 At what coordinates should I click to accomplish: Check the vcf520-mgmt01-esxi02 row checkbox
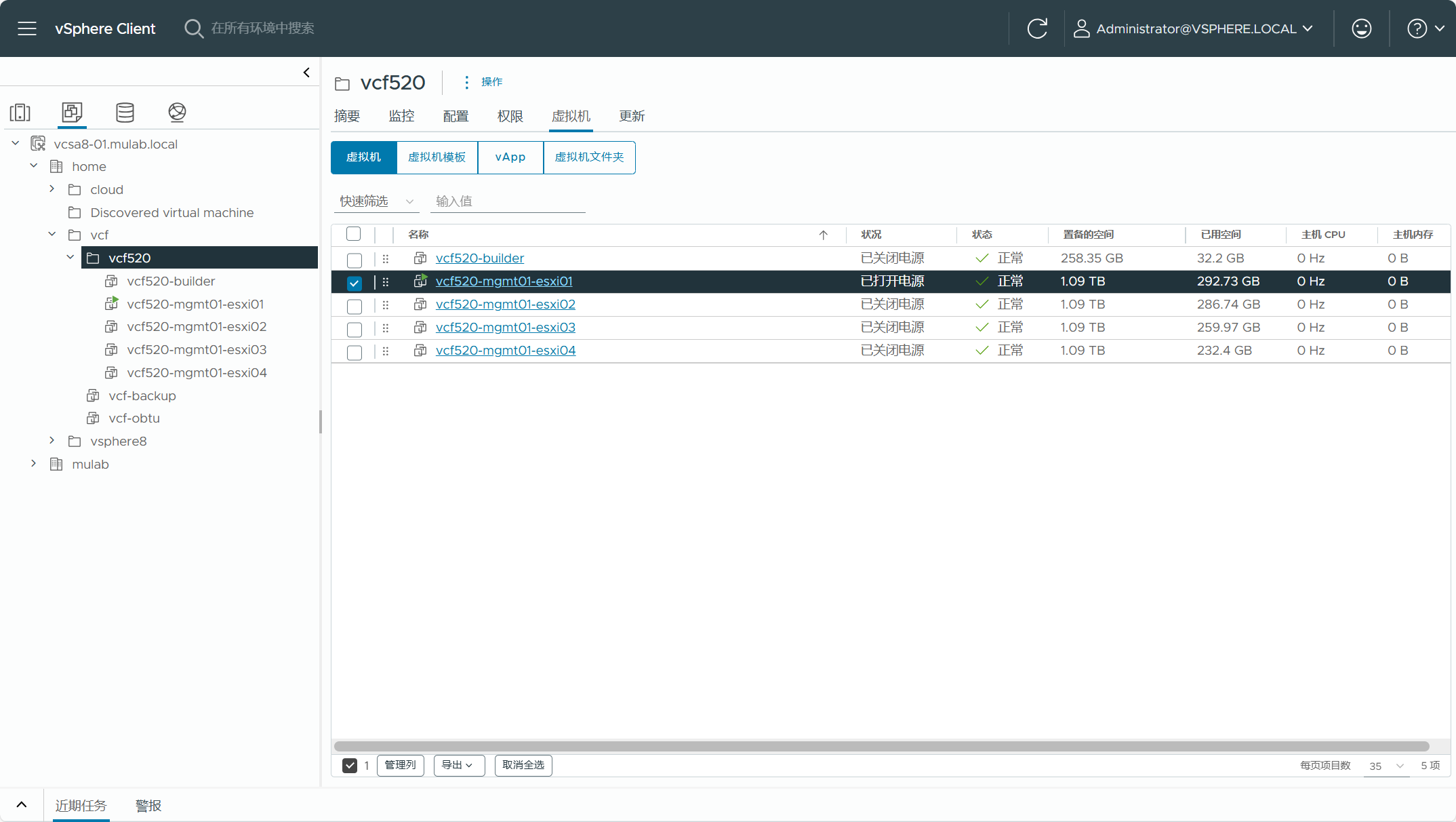(354, 306)
